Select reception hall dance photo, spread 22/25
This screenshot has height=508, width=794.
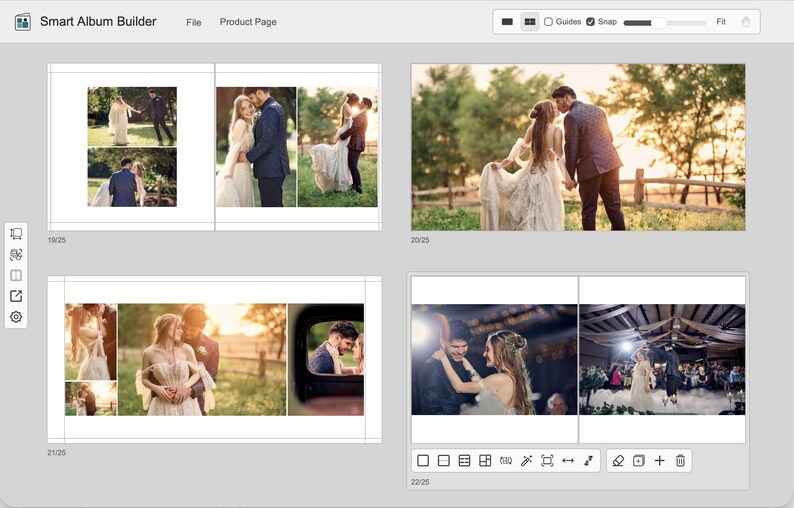coord(662,360)
